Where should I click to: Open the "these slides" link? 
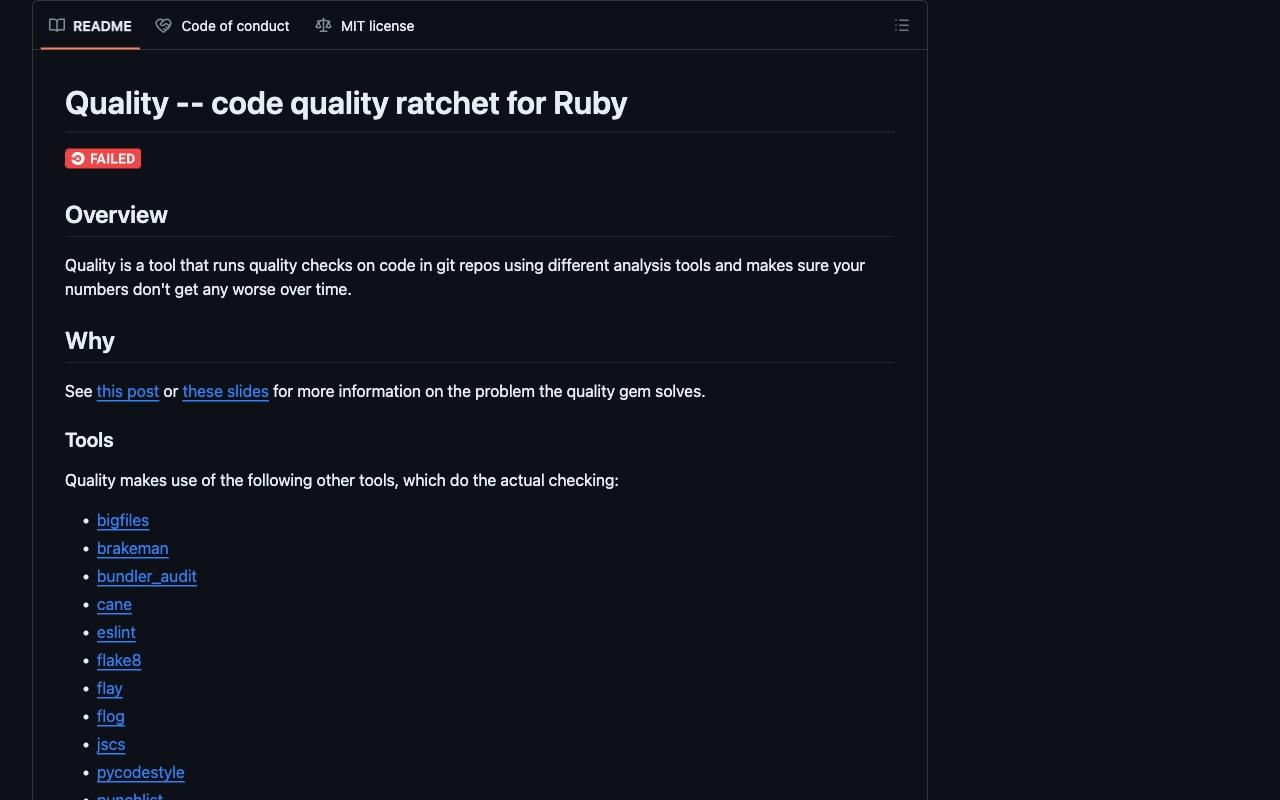pyautogui.click(x=225, y=391)
